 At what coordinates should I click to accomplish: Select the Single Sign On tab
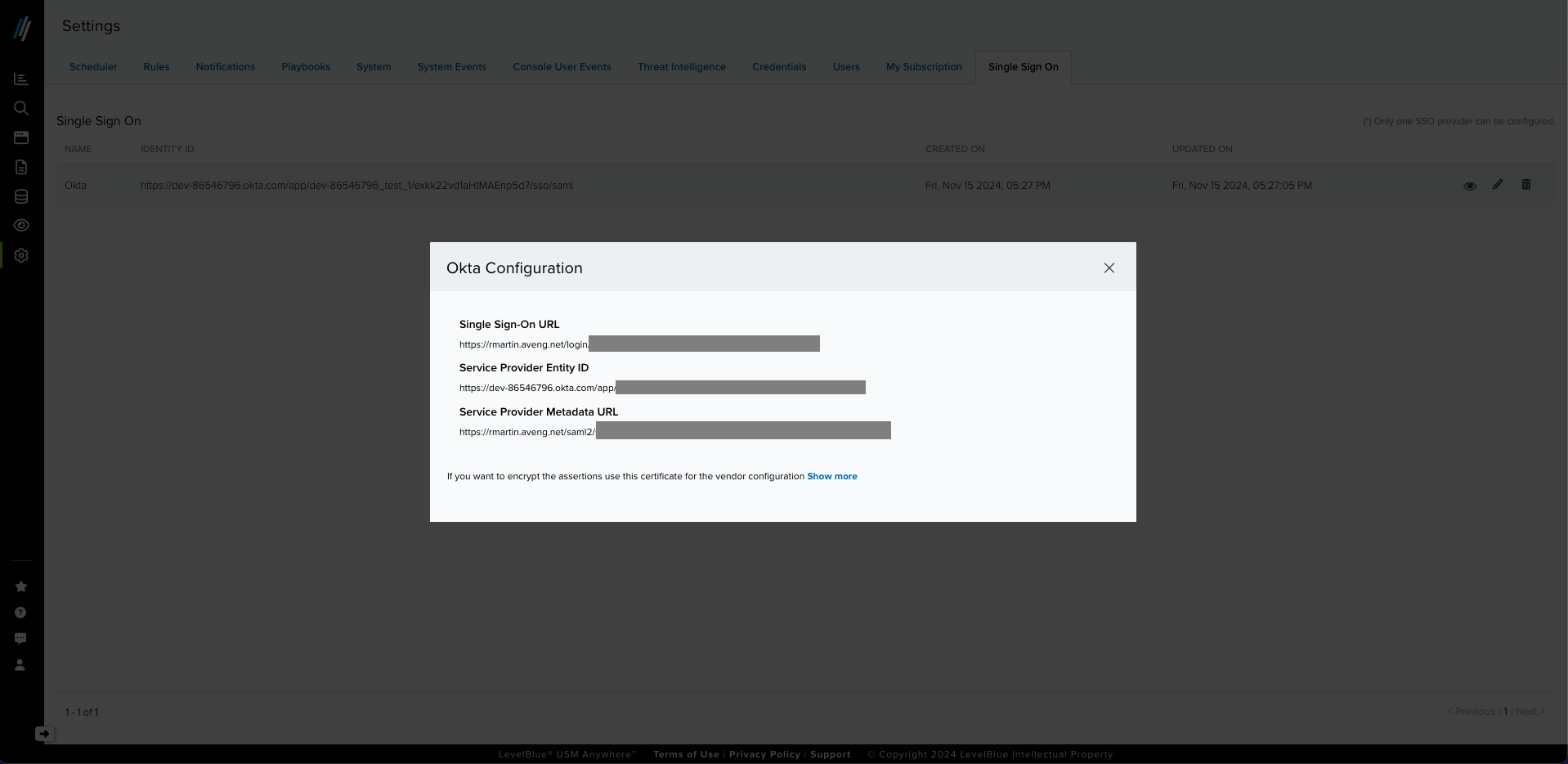tap(1024, 67)
